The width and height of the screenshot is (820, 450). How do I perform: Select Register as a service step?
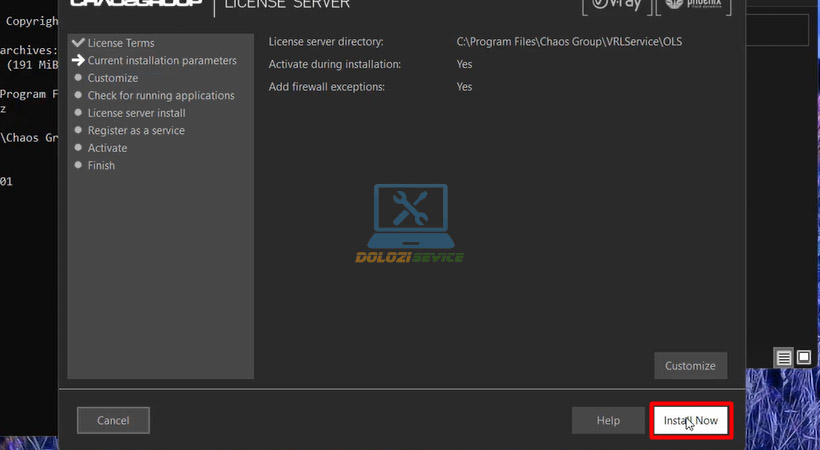(x=135, y=131)
